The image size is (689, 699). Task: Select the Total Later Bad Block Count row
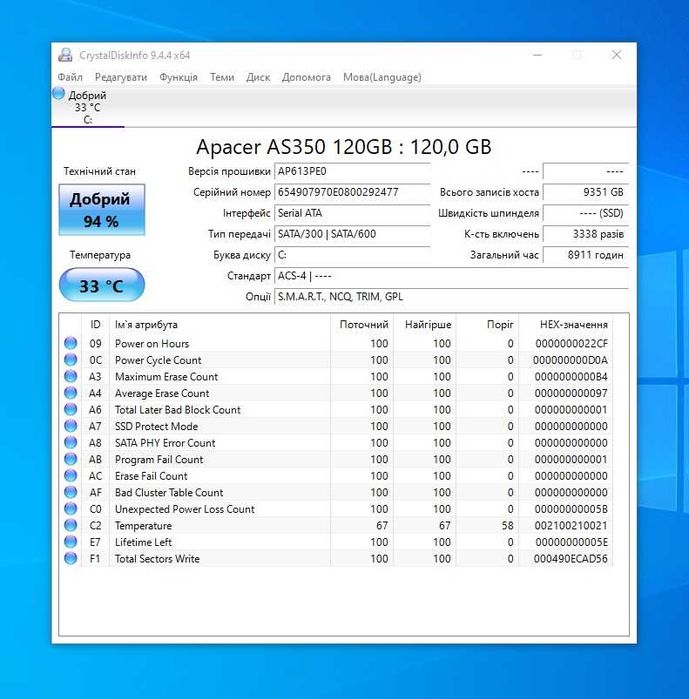point(336,409)
